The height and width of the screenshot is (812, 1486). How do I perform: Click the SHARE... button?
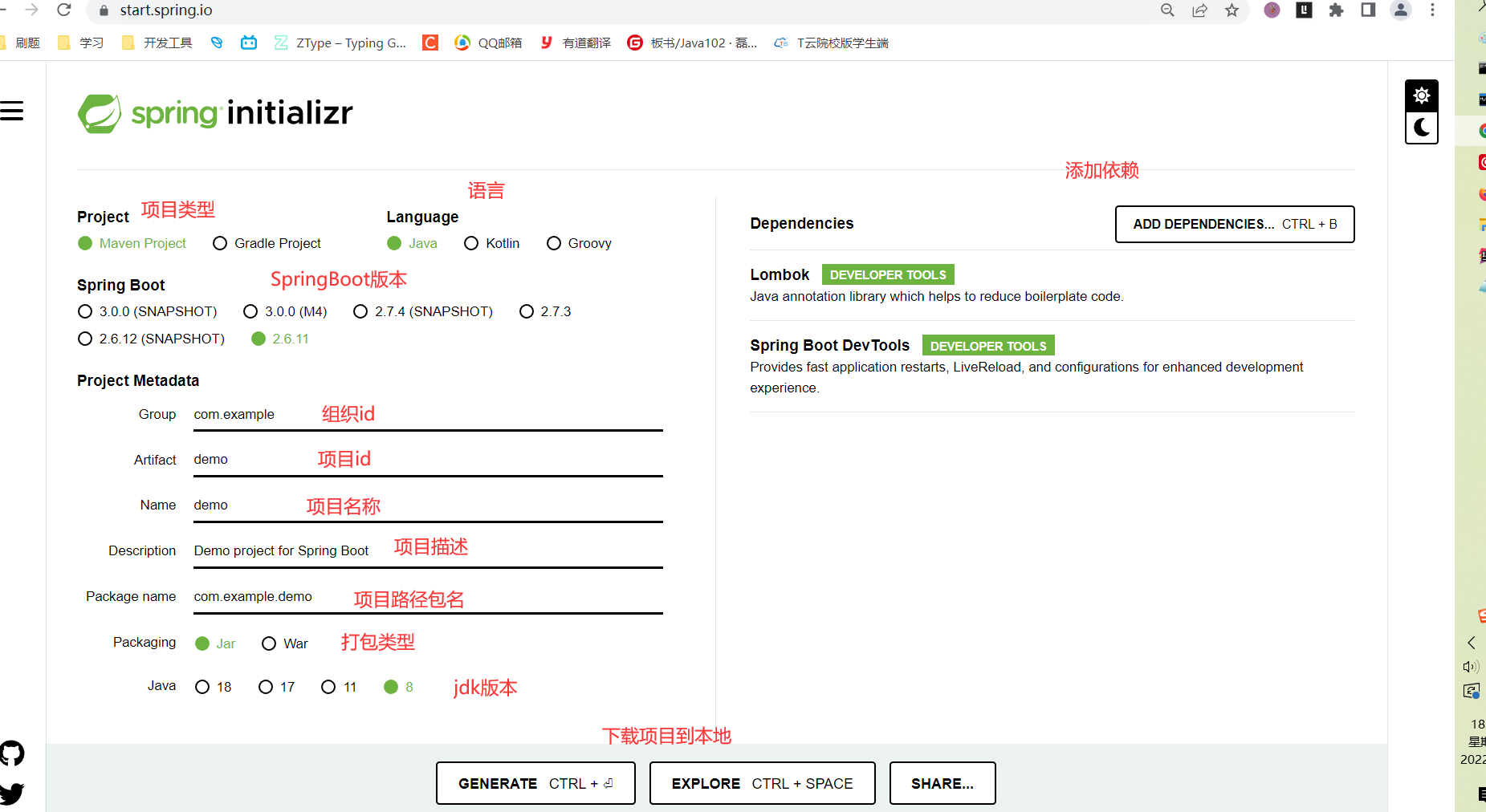pos(942,783)
